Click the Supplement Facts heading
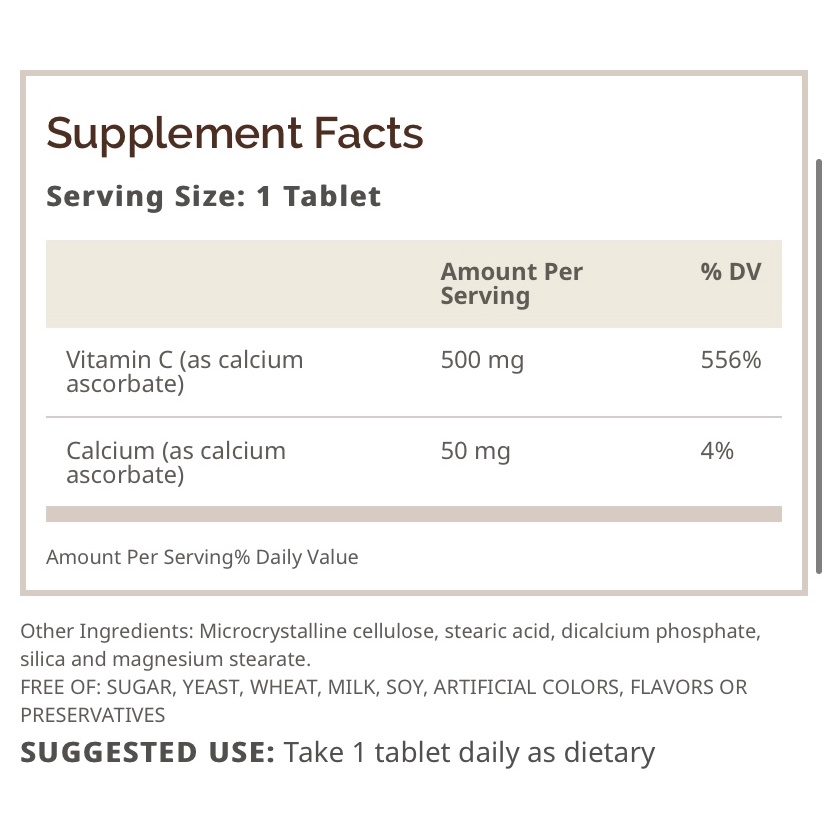 235,134
